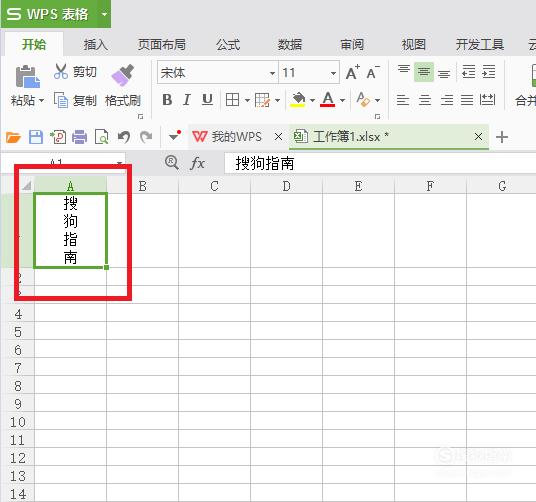The width and height of the screenshot is (536, 502).
Task: Open the 视图 ribbon tab
Action: pos(414,44)
